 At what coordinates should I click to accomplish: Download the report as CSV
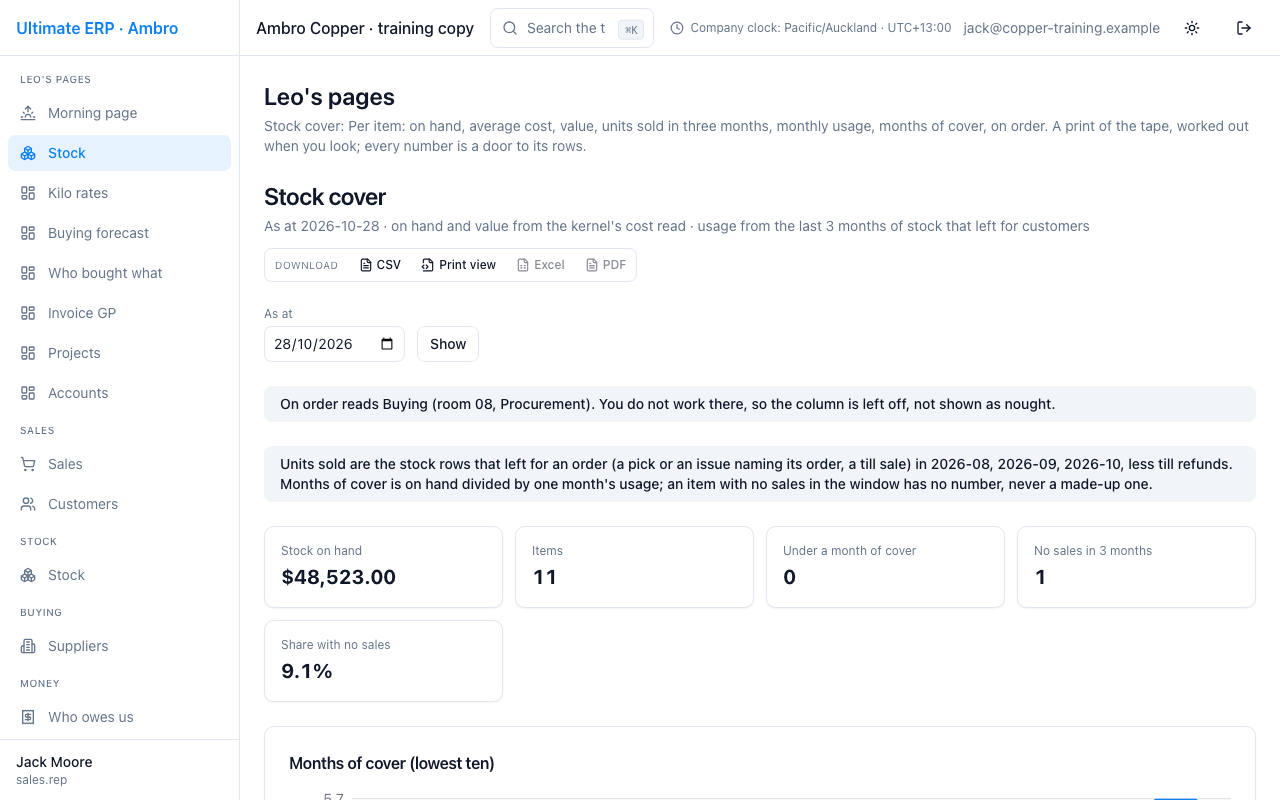380,265
